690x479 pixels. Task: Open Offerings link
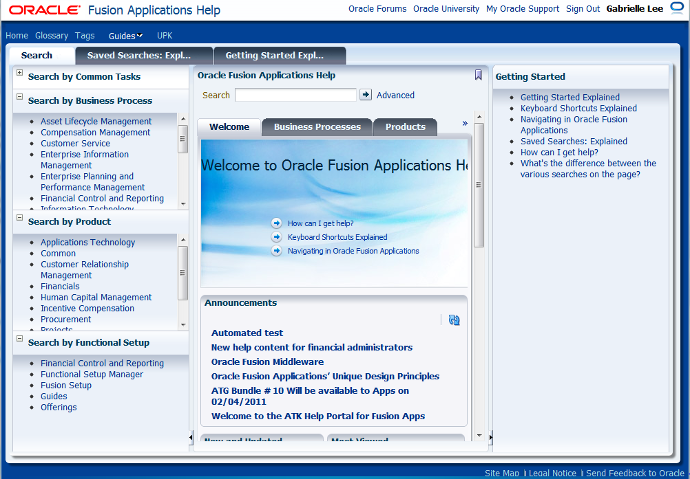59,407
